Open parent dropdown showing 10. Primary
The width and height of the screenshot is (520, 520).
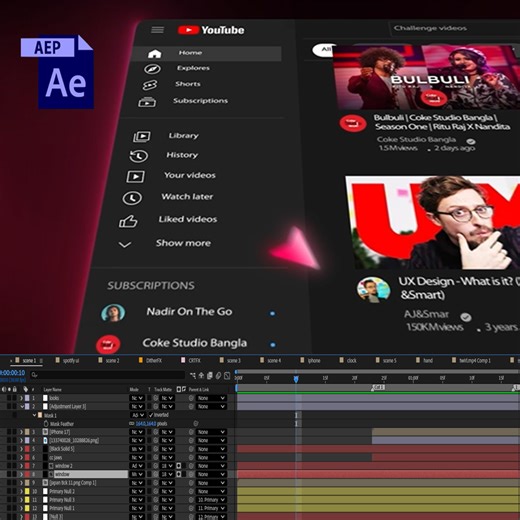point(211,500)
